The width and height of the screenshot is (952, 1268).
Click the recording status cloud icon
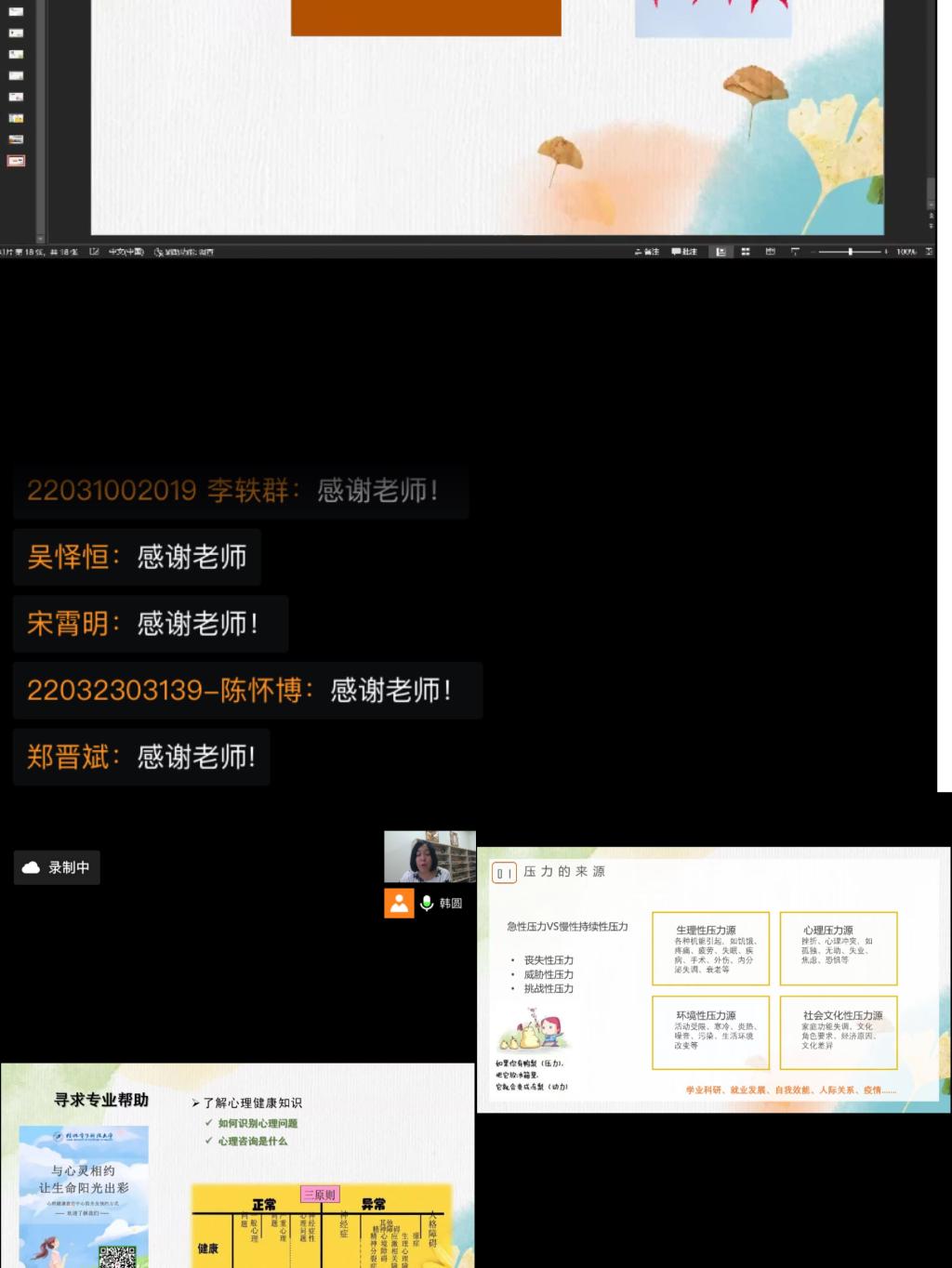(31, 867)
